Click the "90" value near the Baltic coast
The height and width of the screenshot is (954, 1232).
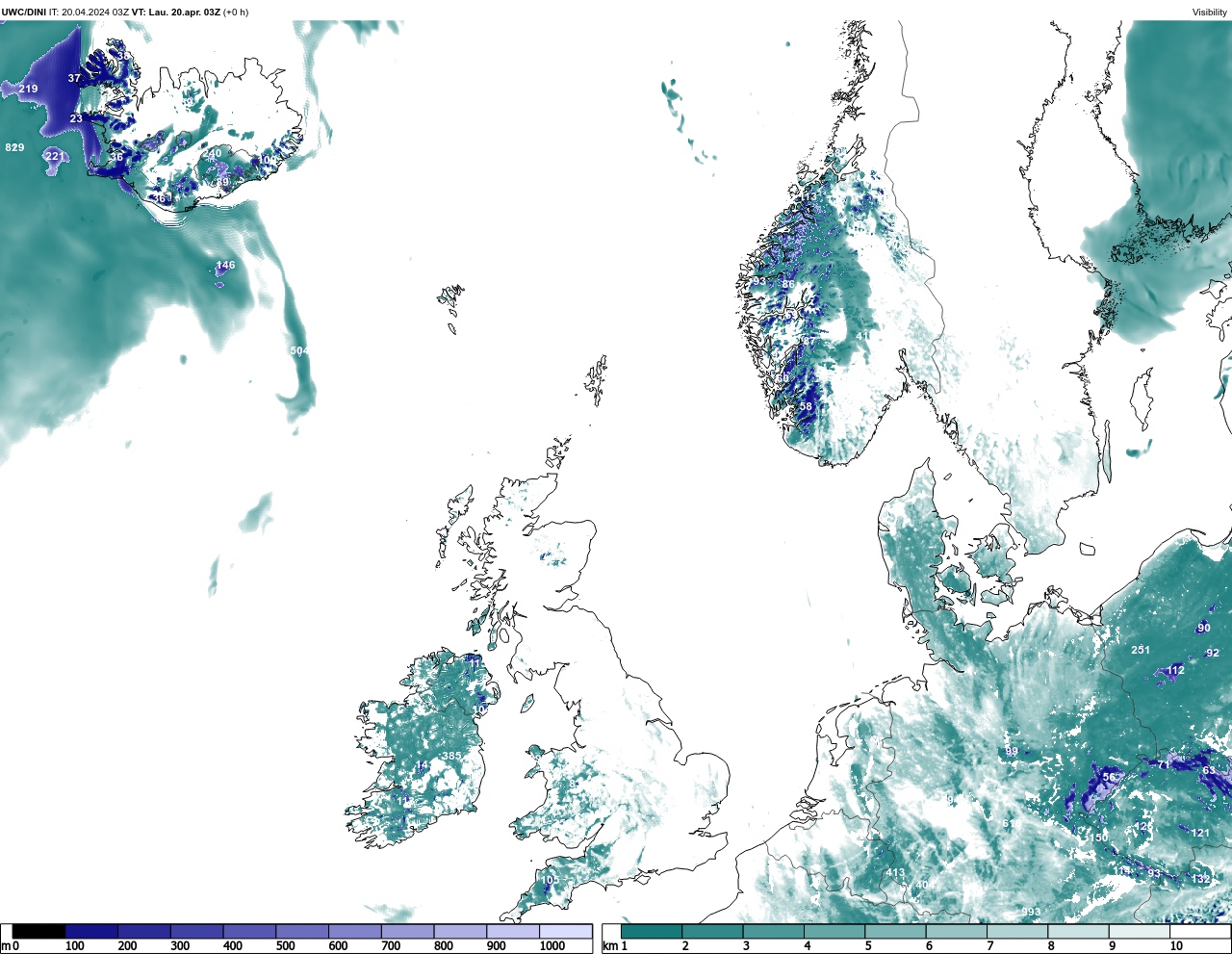[1204, 629]
